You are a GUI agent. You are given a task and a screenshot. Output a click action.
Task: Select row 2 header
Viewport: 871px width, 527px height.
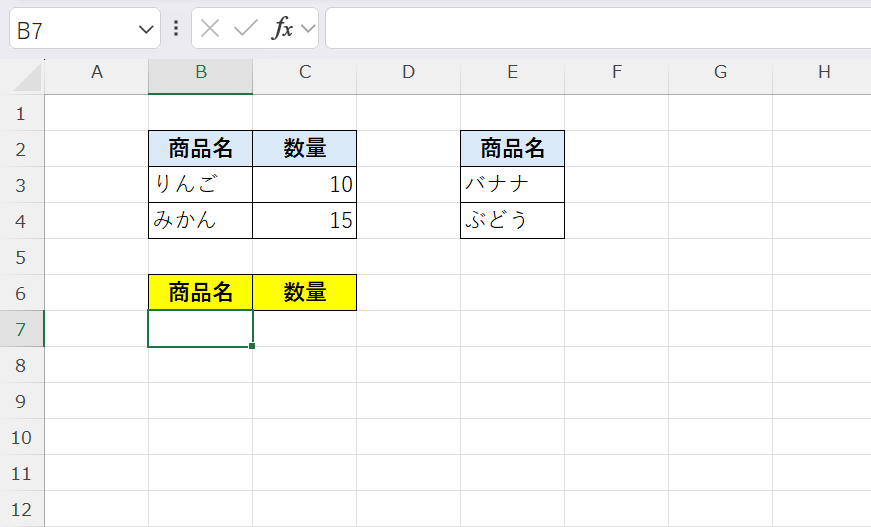[x=22, y=149]
